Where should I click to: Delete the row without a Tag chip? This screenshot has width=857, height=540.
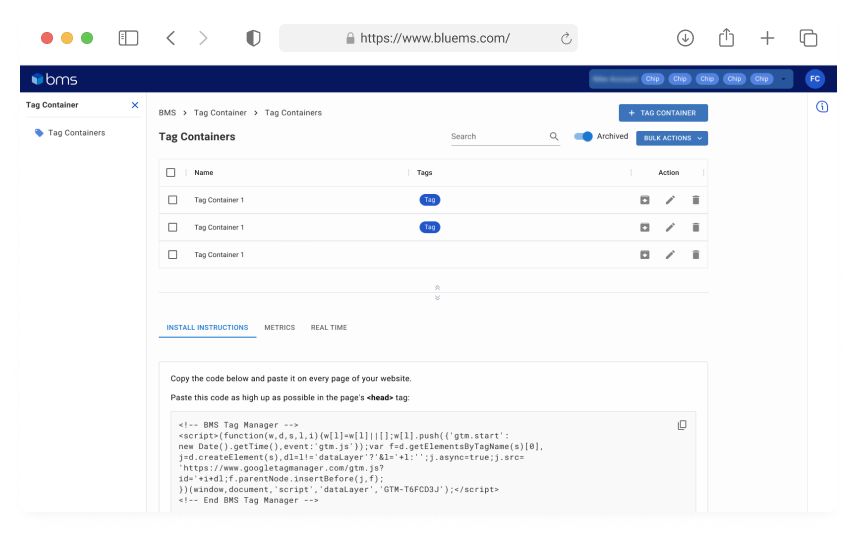(x=696, y=255)
